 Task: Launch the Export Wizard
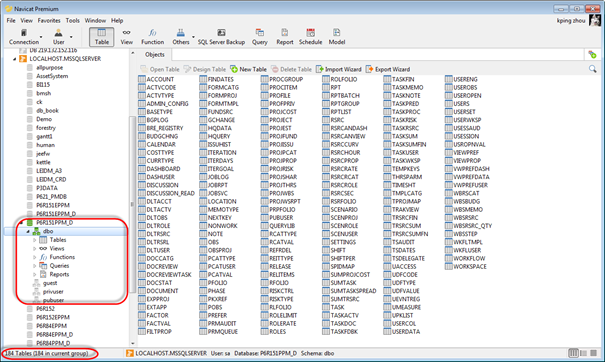388,69
